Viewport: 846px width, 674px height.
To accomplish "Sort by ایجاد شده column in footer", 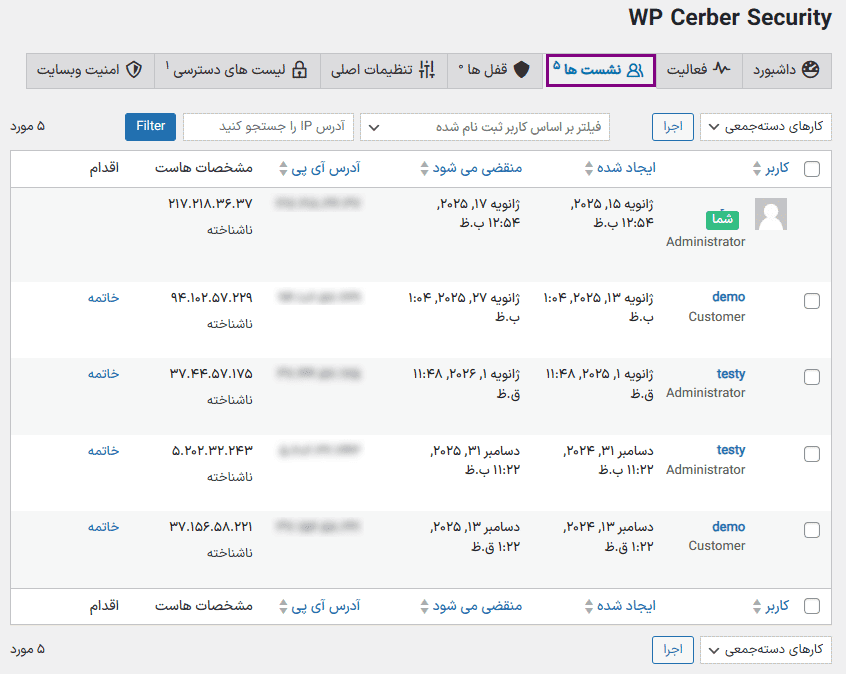I will pos(626,606).
